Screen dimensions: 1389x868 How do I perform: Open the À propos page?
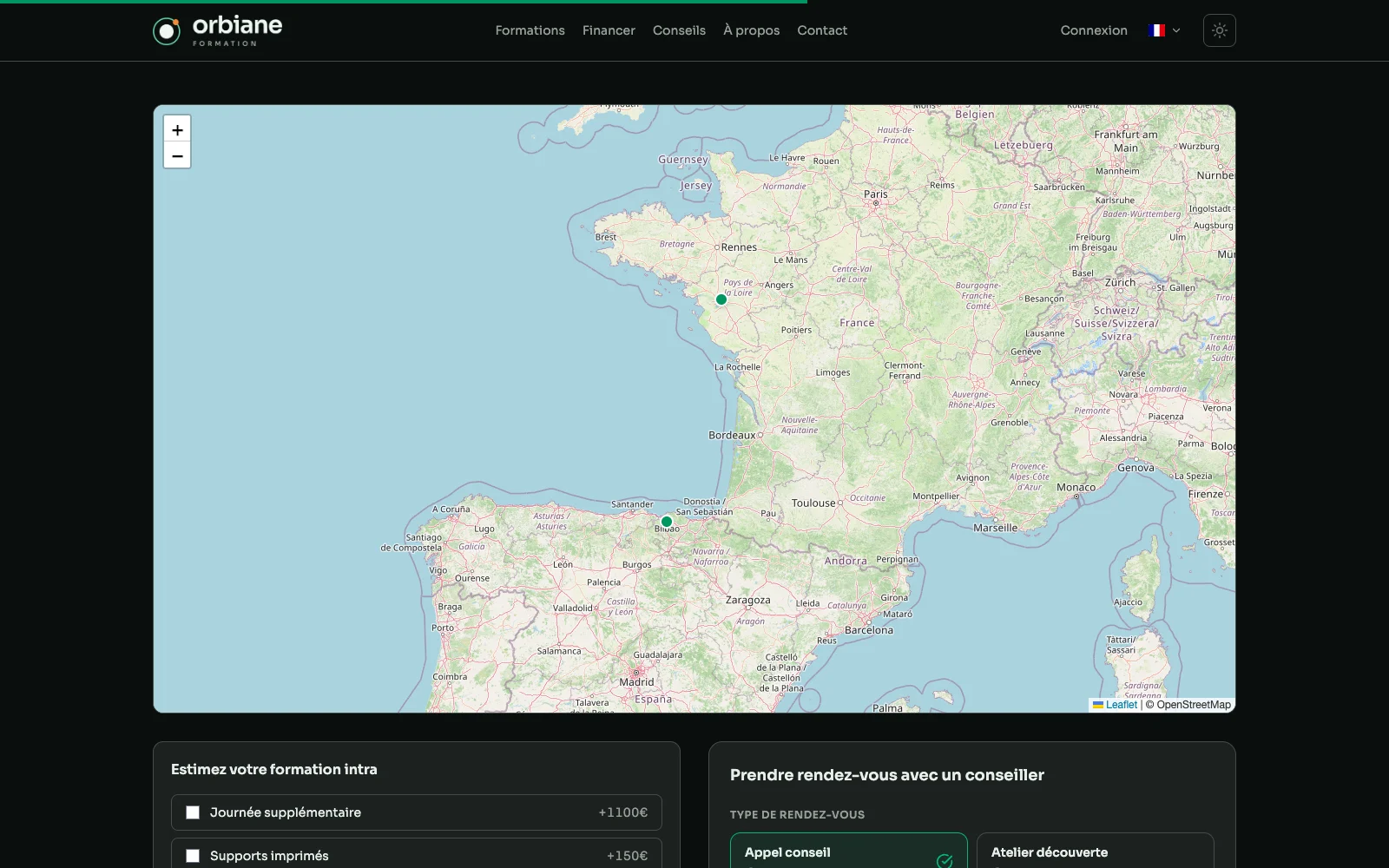(752, 30)
